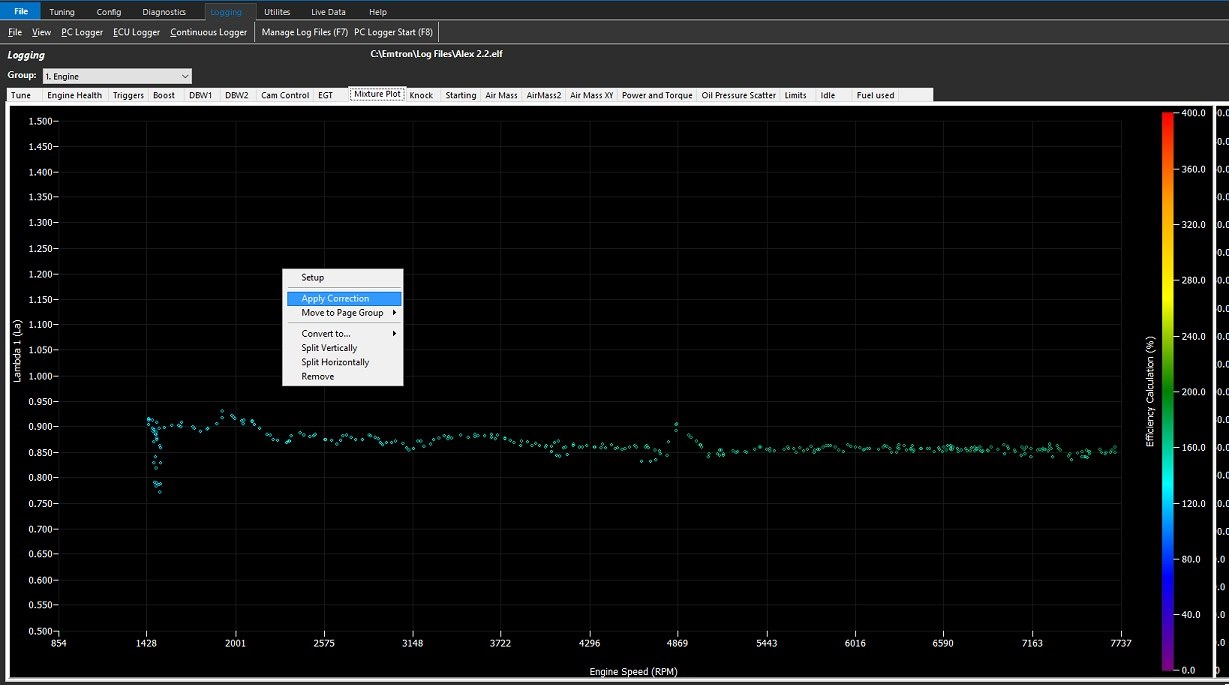Image resolution: width=1229 pixels, height=685 pixels.
Task: Open the Power and Torque page tab
Action: (x=657, y=95)
